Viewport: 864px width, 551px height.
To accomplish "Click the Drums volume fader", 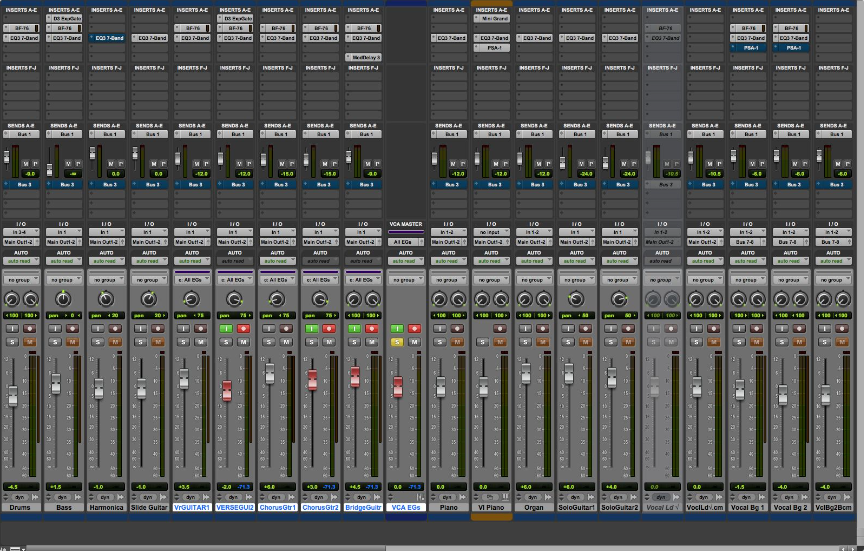I will click(x=13, y=396).
